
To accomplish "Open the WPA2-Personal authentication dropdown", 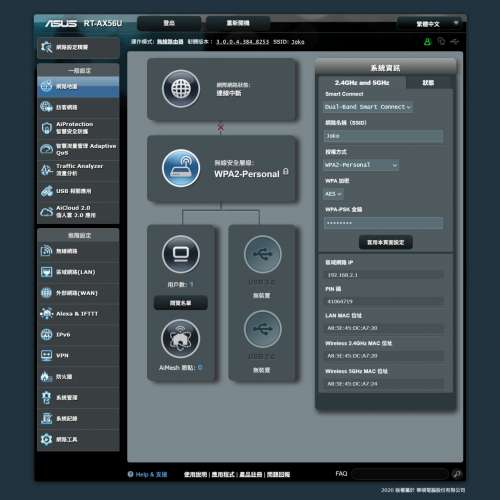I will point(361,165).
